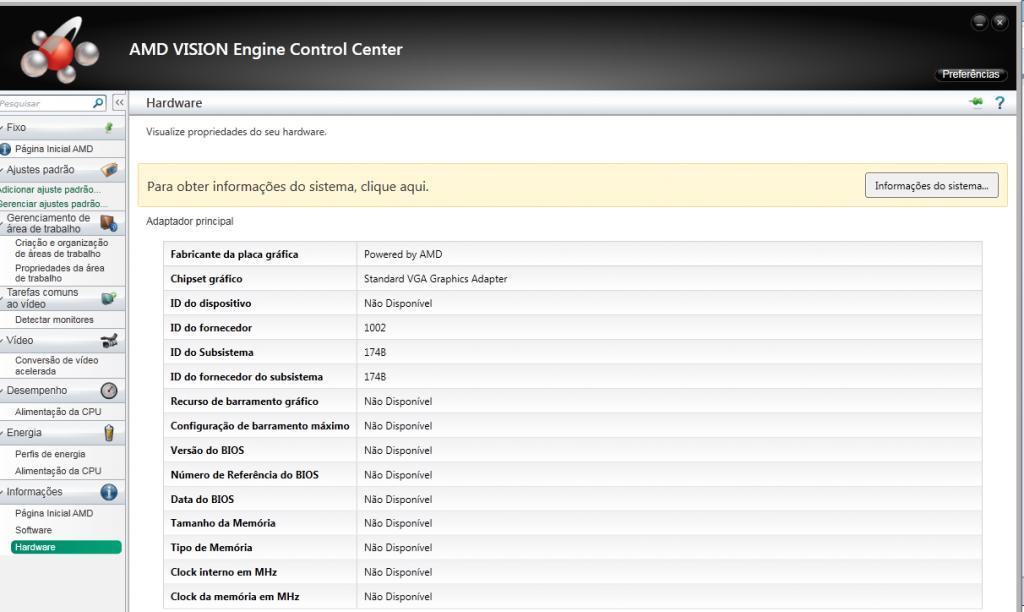Collapse the sidebar with double-arrow button
This screenshot has height=612, width=1024.
click(119, 103)
